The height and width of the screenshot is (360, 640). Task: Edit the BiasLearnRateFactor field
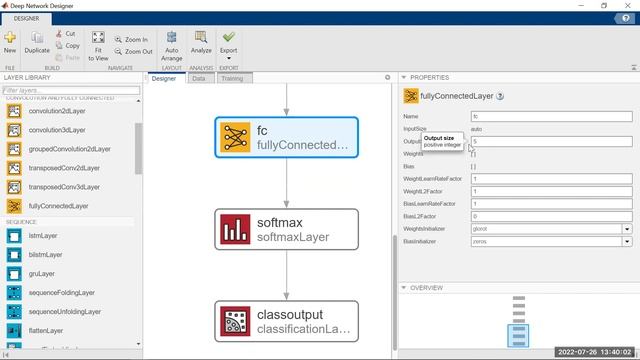pos(551,204)
